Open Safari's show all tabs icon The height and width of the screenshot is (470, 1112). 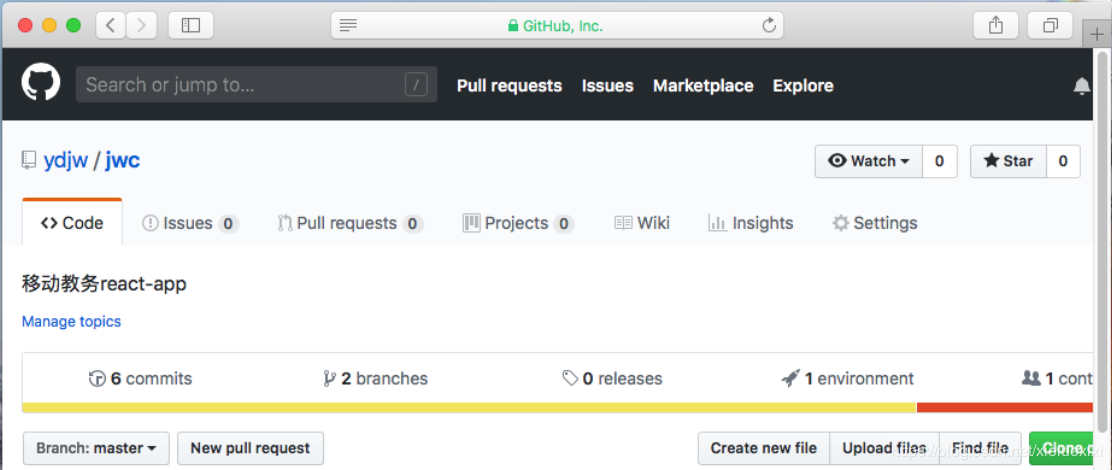[x=1050, y=25]
